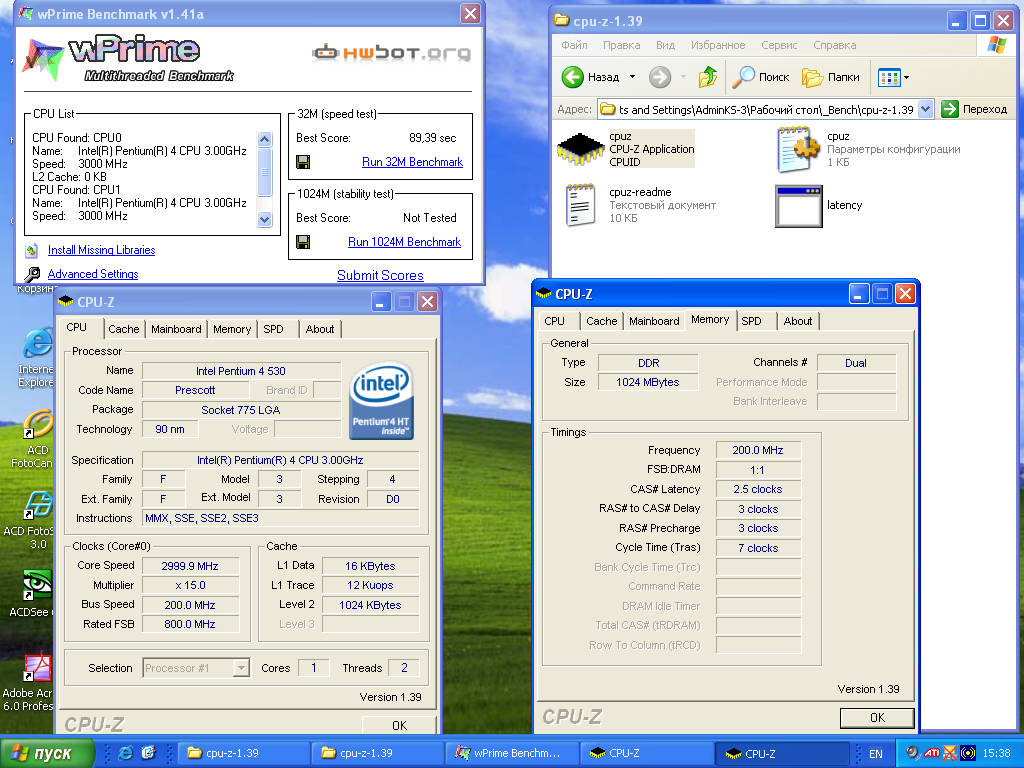
Task: Click the EN language indicator
Action: [876, 754]
